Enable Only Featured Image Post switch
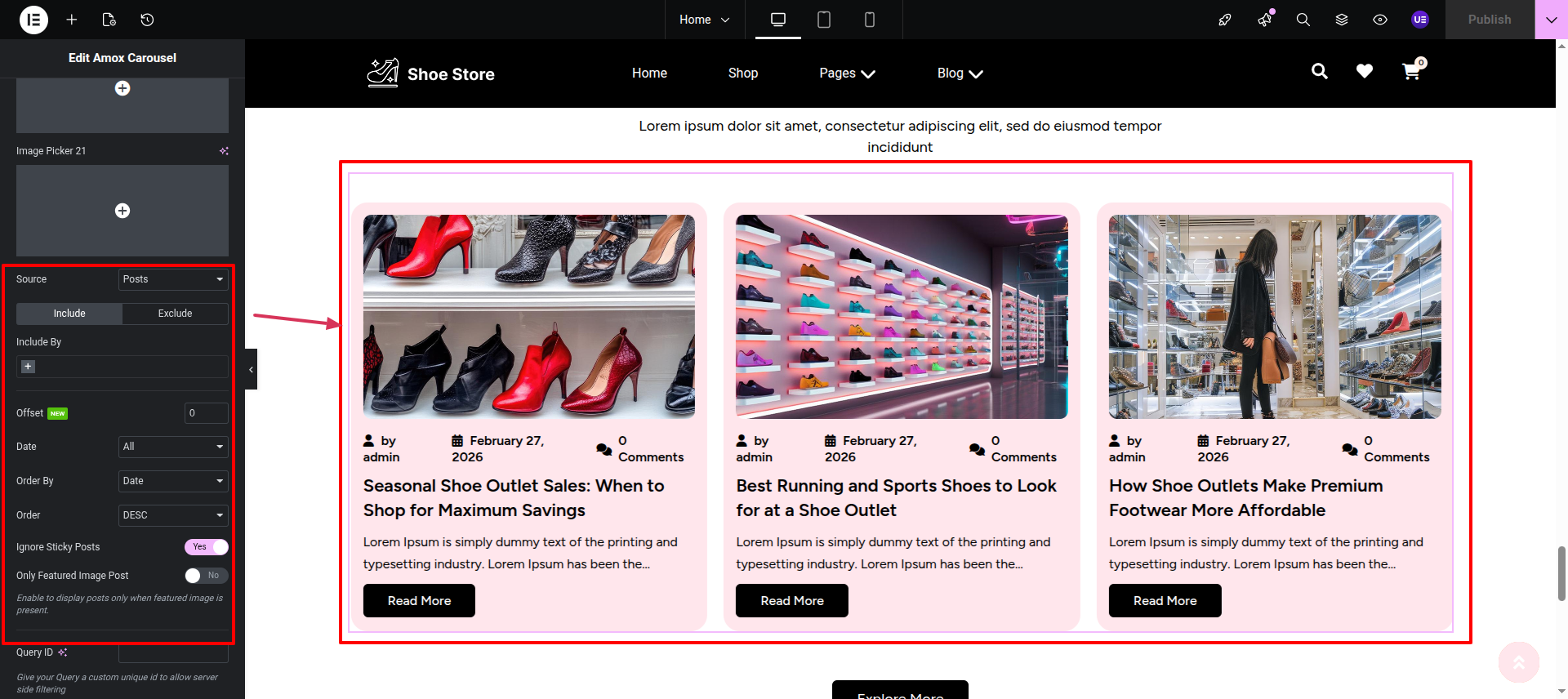 pos(207,576)
